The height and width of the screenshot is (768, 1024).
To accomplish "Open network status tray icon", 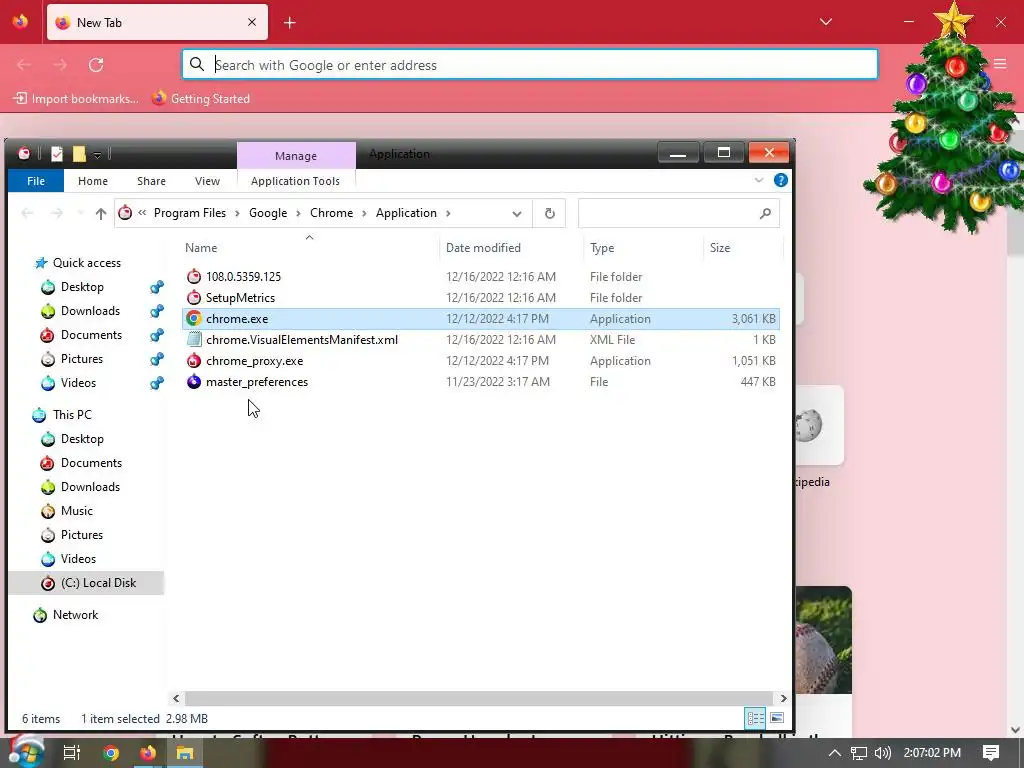I will click(859, 753).
